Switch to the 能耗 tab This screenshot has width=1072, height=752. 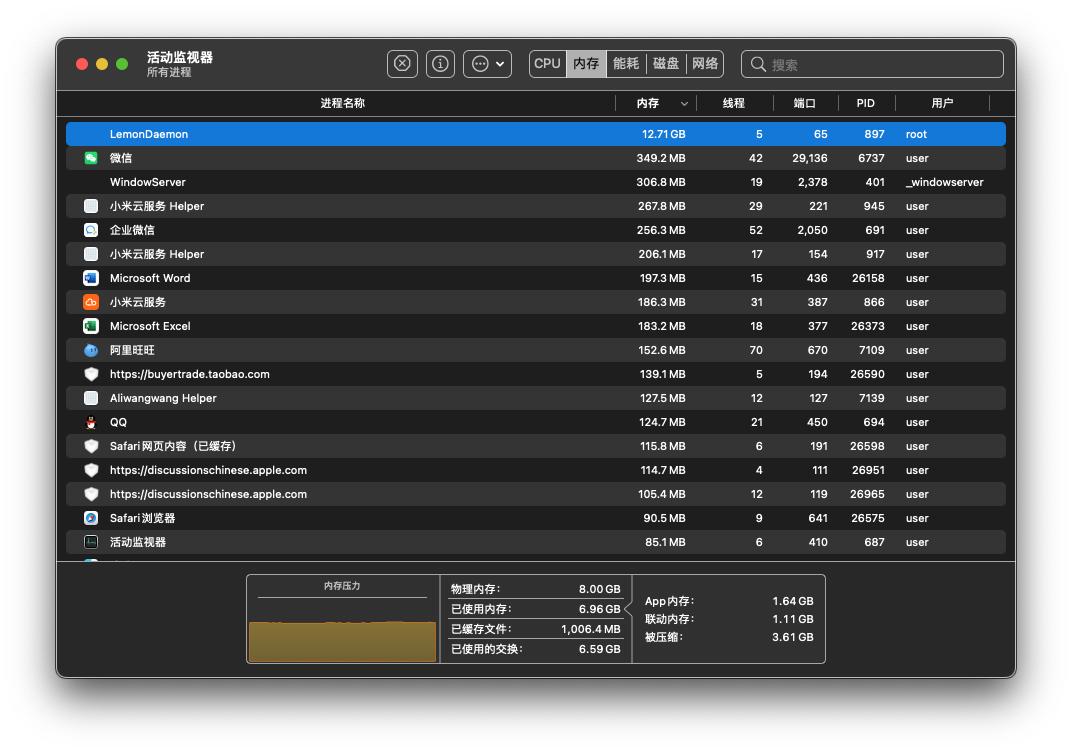tap(626, 64)
